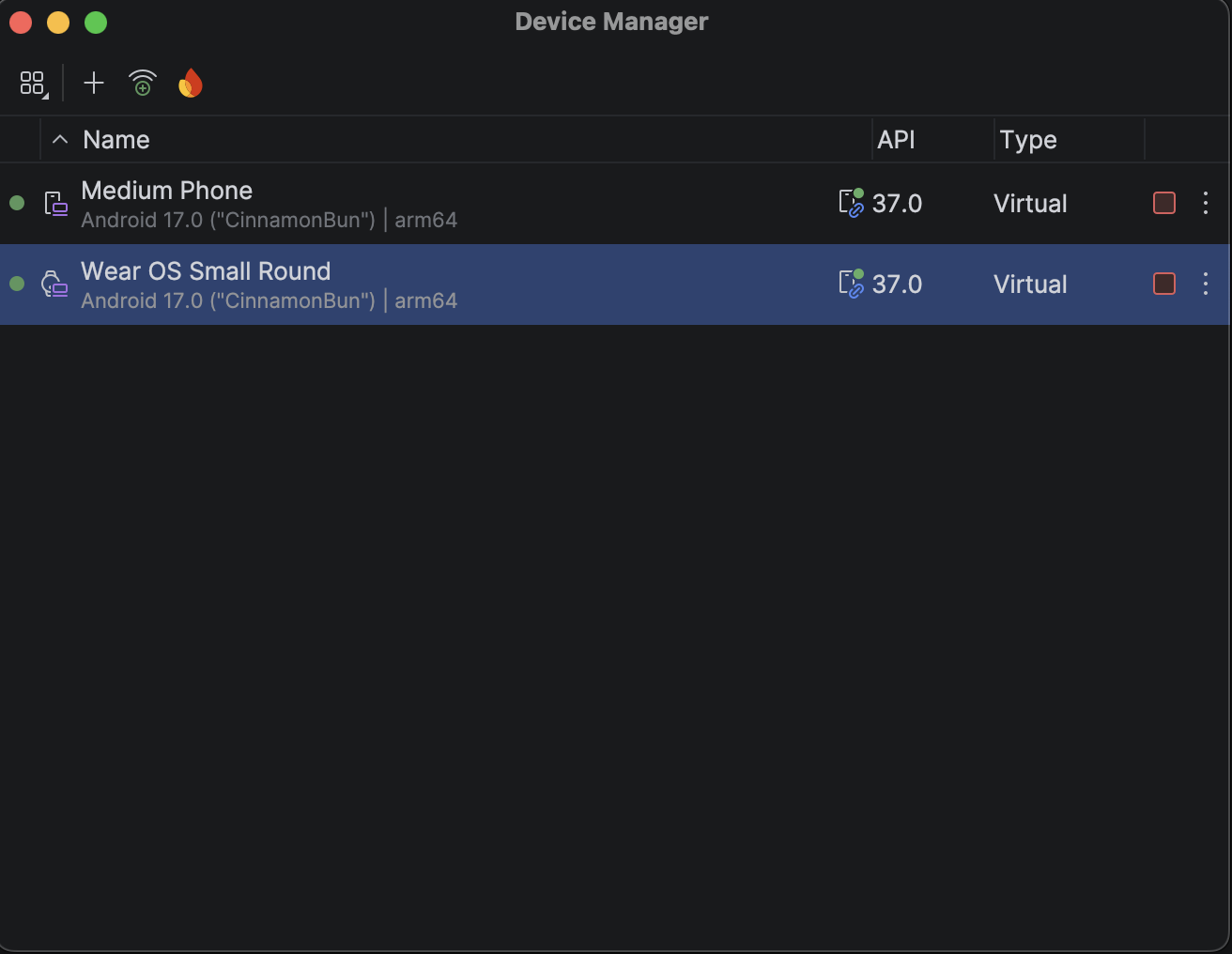The image size is (1232, 954).
Task: Click the Medium Phone device type icon
Action: point(56,204)
